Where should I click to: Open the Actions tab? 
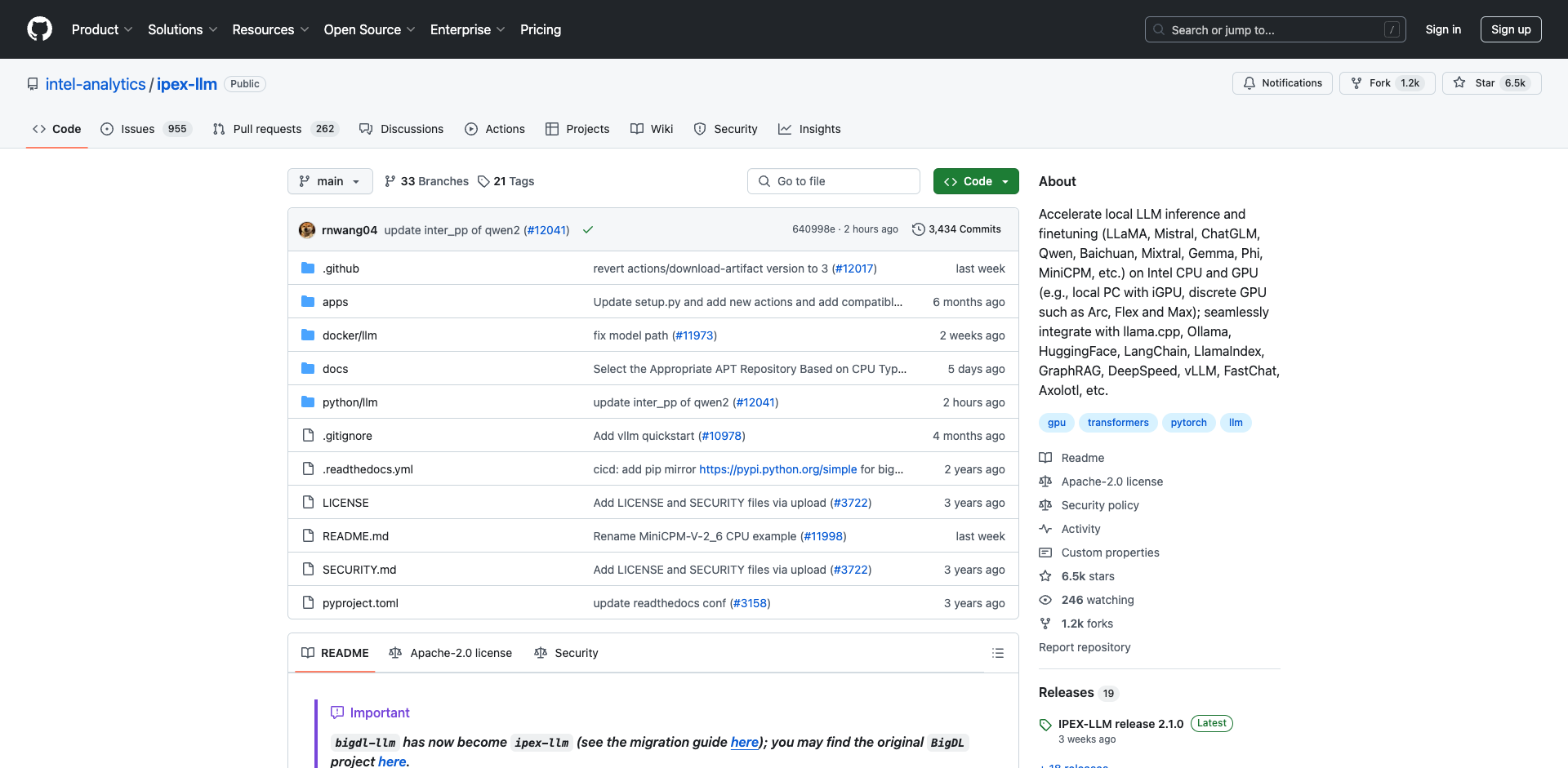495,129
